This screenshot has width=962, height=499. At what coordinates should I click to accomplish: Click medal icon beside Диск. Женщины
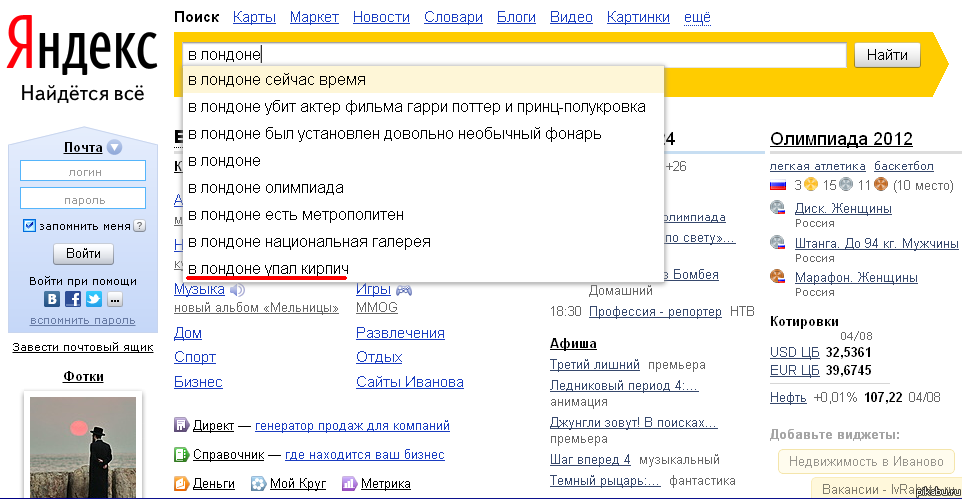[777, 207]
